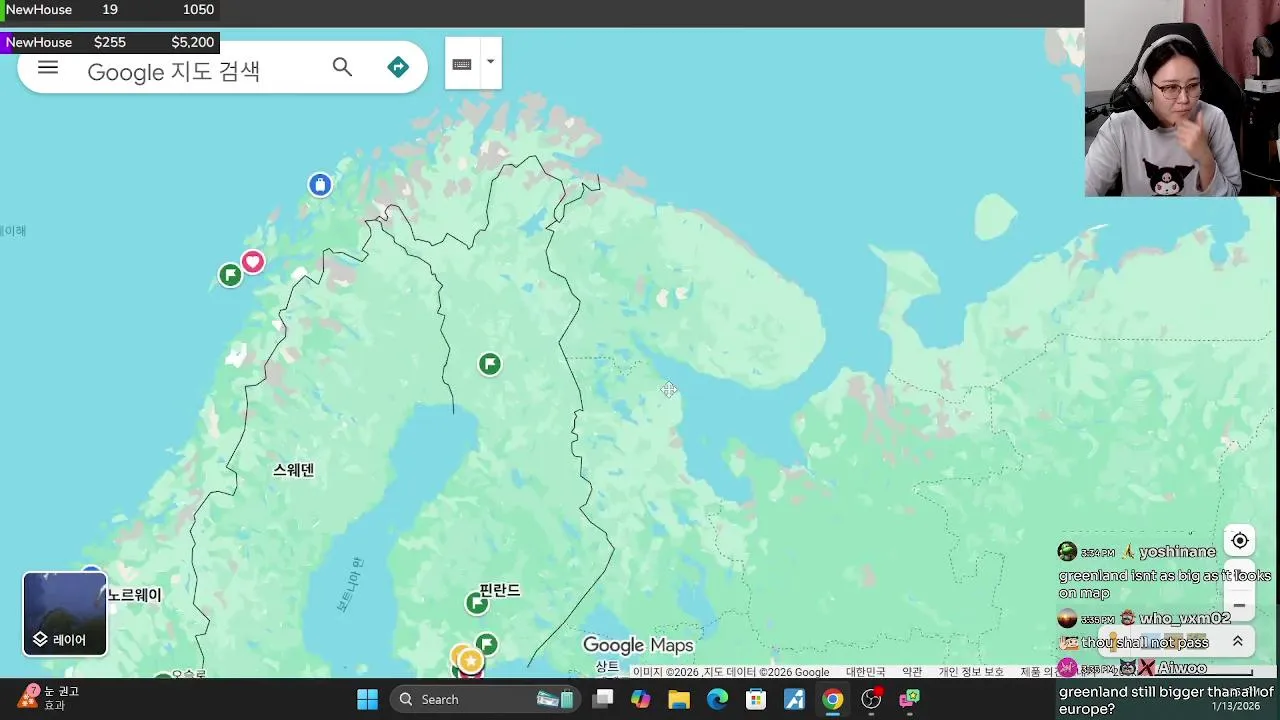Click the blue saved-place pin in northern Norway

point(320,184)
